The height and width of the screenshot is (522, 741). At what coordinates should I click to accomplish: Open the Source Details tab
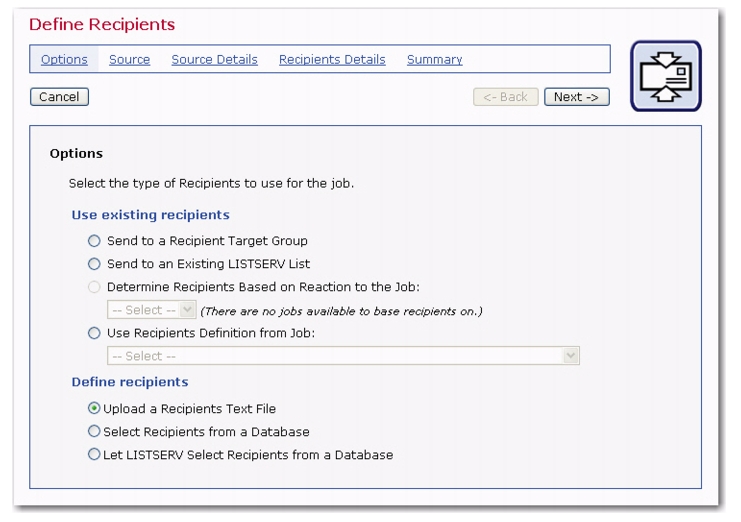click(x=215, y=60)
